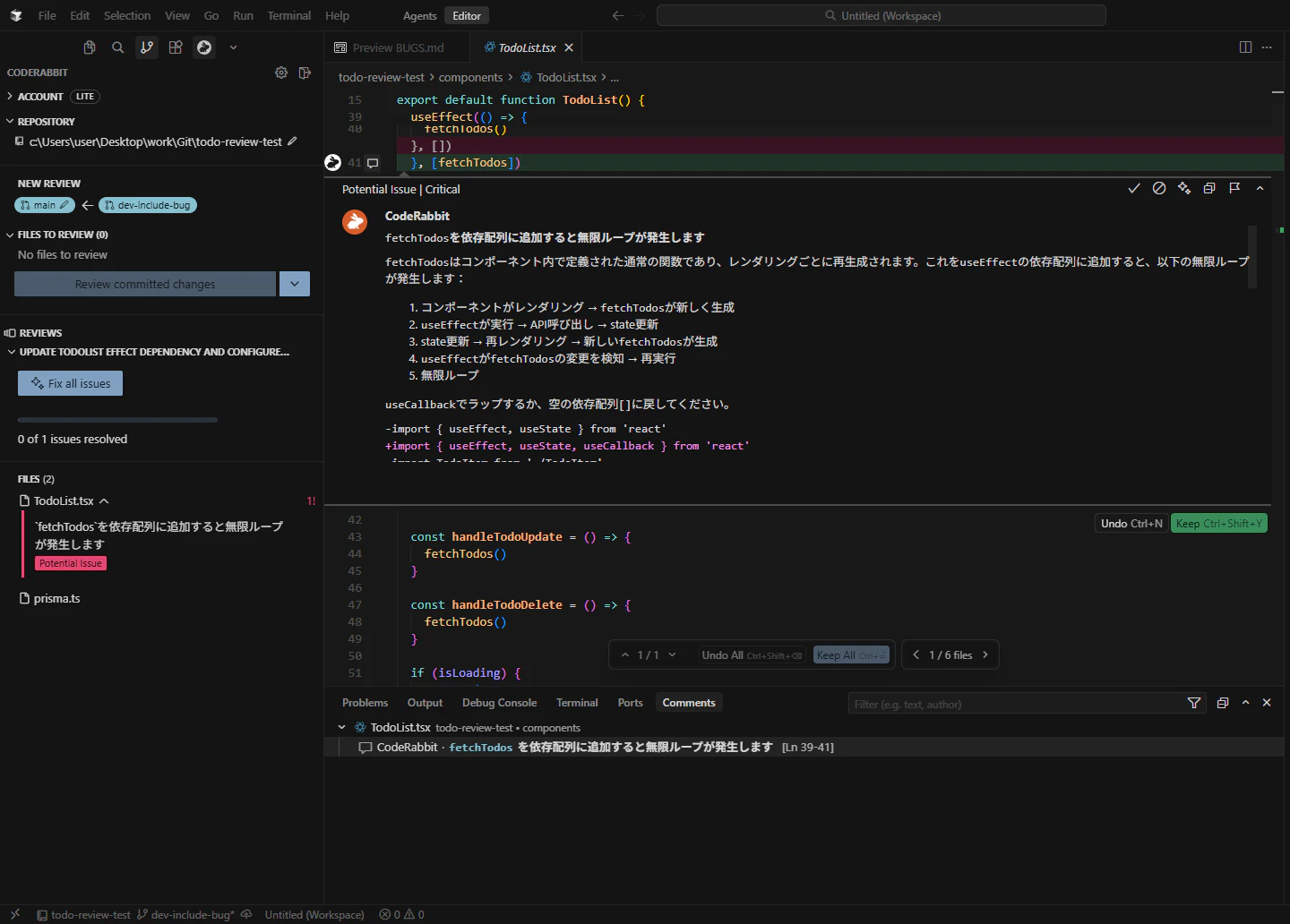Click Keep All in the review bar

851,654
